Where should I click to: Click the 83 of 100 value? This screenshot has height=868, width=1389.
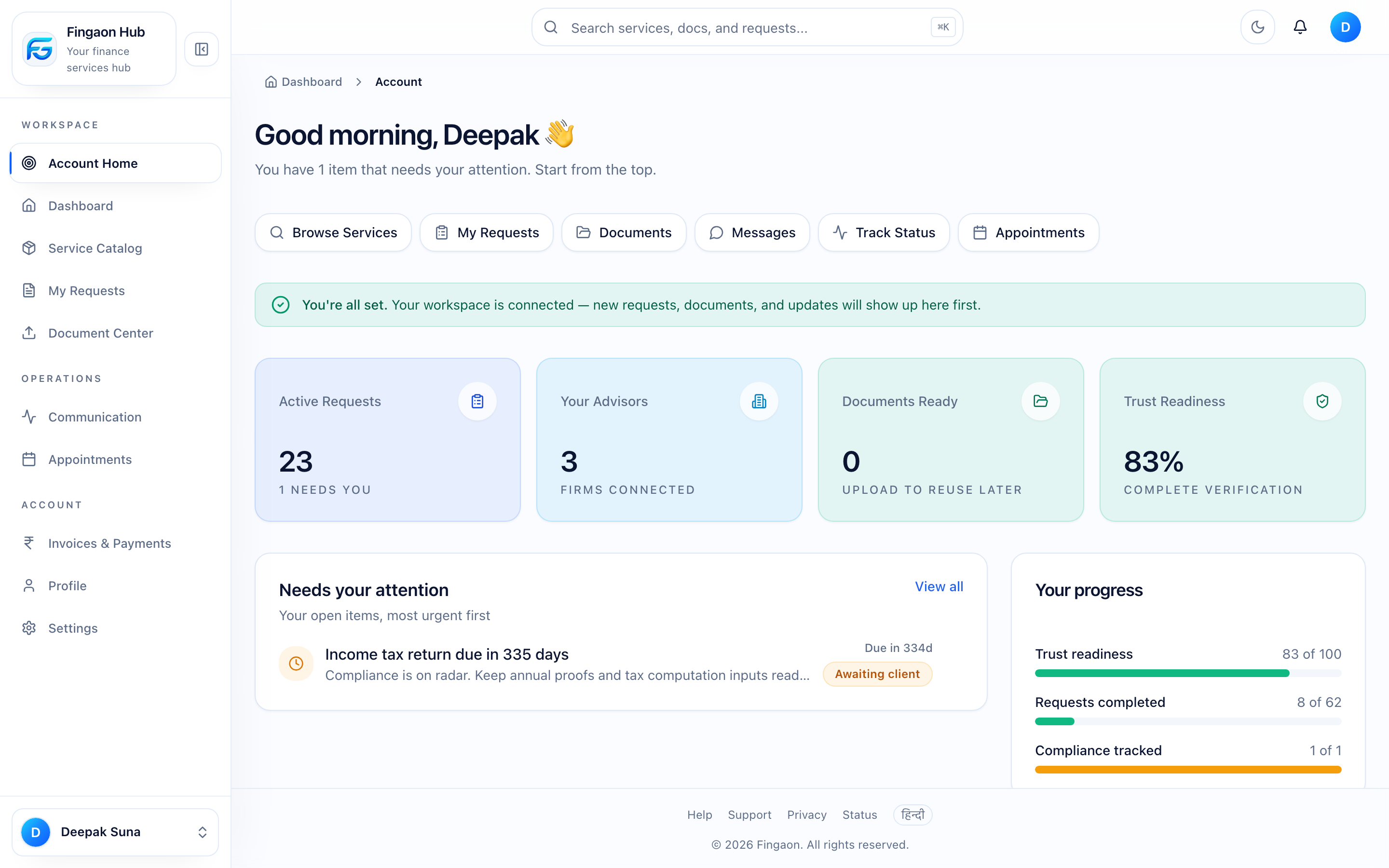1311,654
